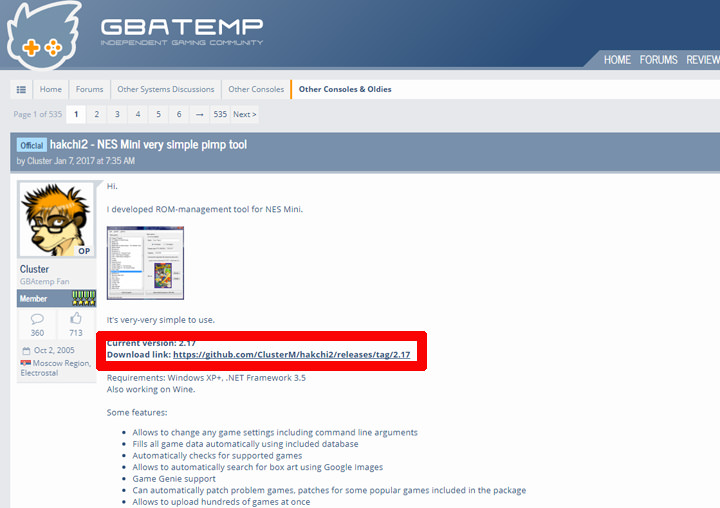The width and height of the screenshot is (720, 508).
Task: Click the Next page button
Action: (x=245, y=114)
